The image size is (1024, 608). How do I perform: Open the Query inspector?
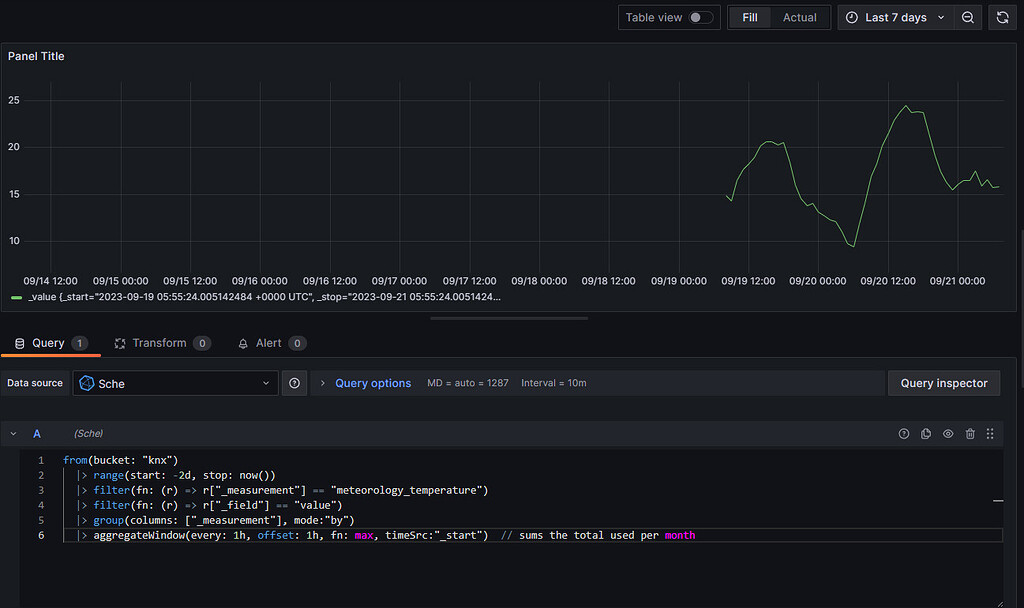coord(943,383)
